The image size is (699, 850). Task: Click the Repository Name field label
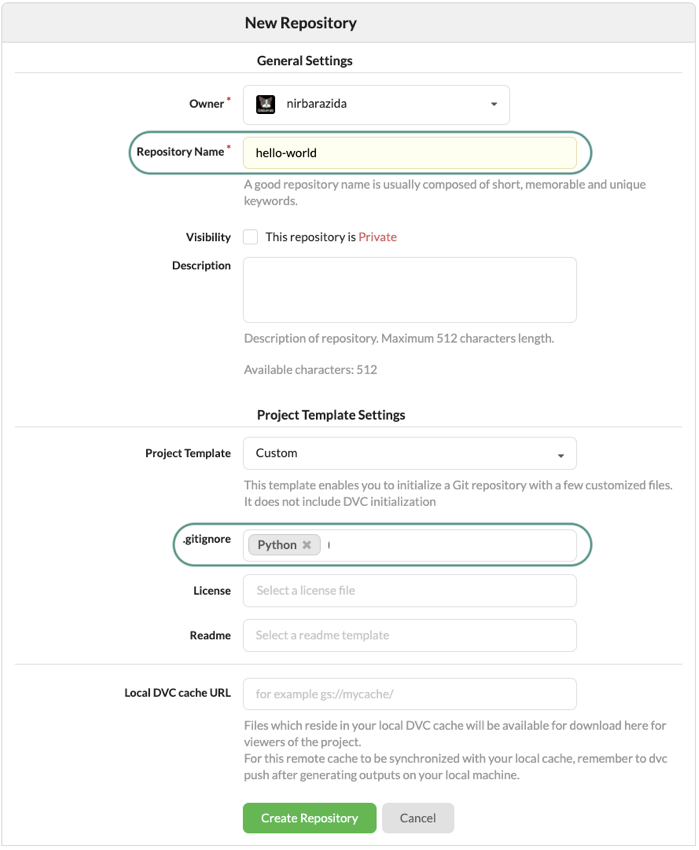(180, 152)
